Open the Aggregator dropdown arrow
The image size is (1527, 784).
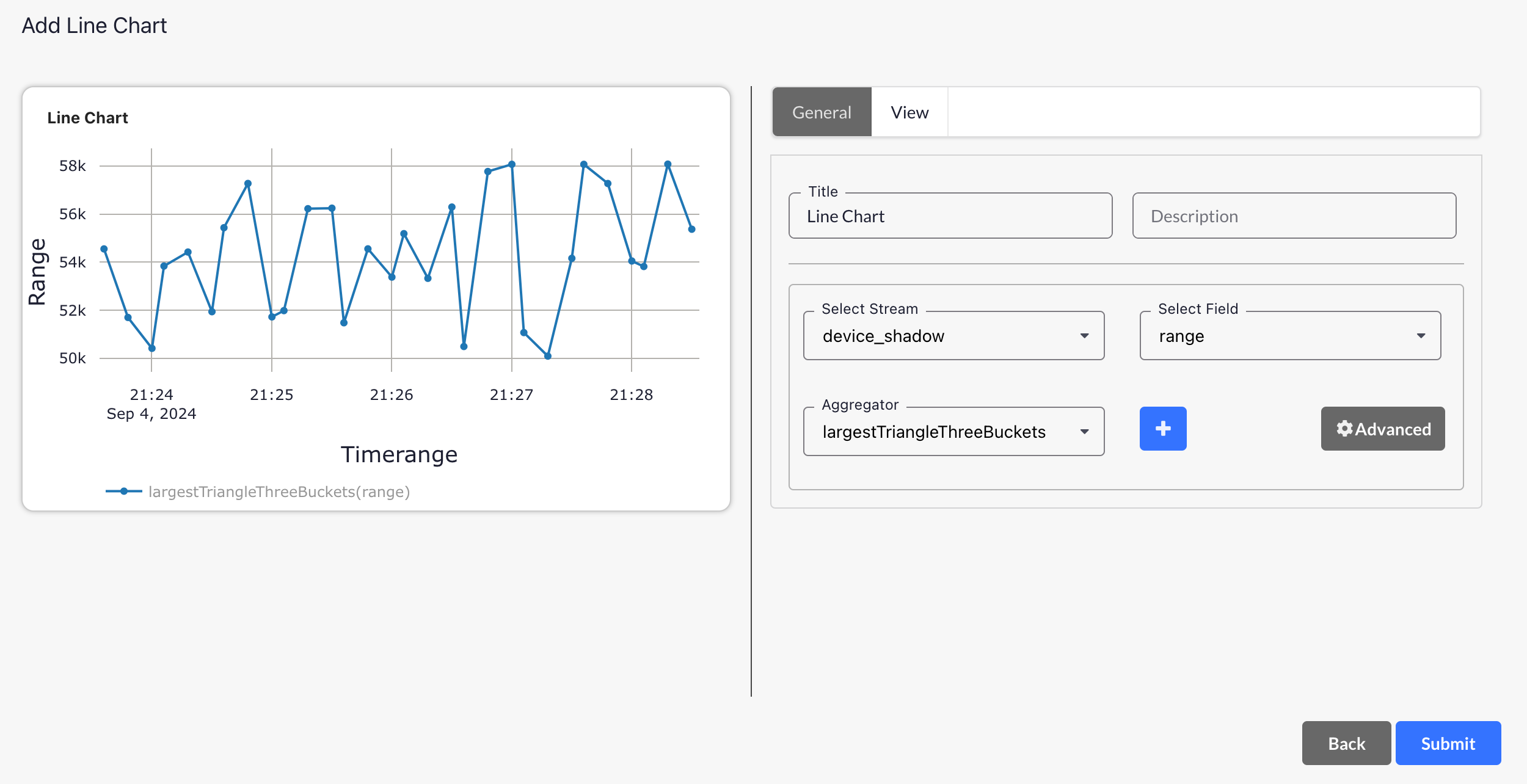[1084, 432]
